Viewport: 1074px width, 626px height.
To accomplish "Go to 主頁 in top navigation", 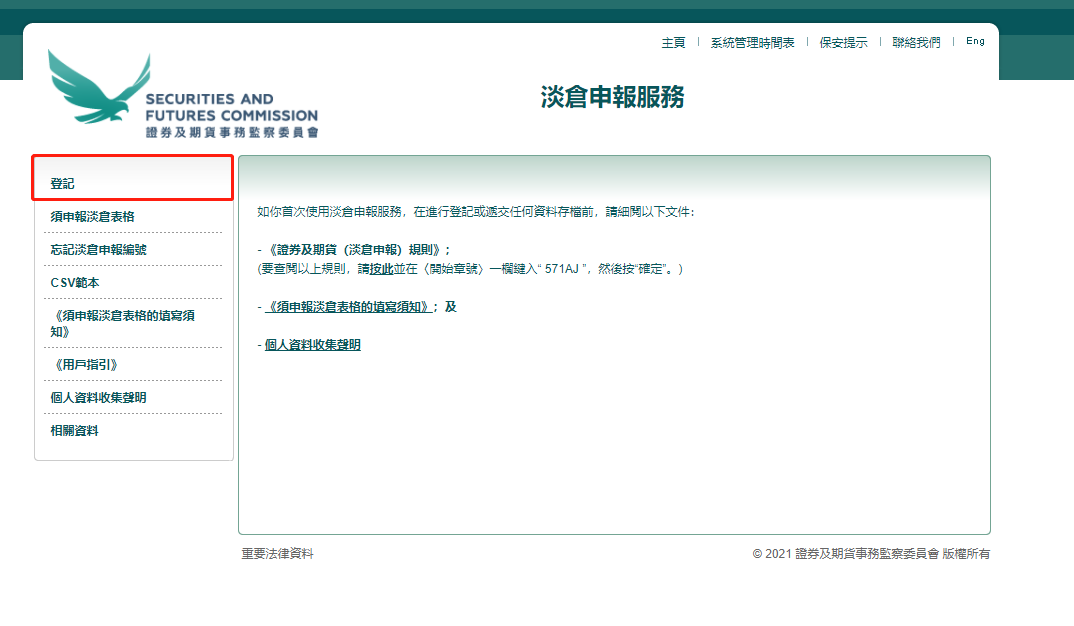I will (x=673, y=43).
